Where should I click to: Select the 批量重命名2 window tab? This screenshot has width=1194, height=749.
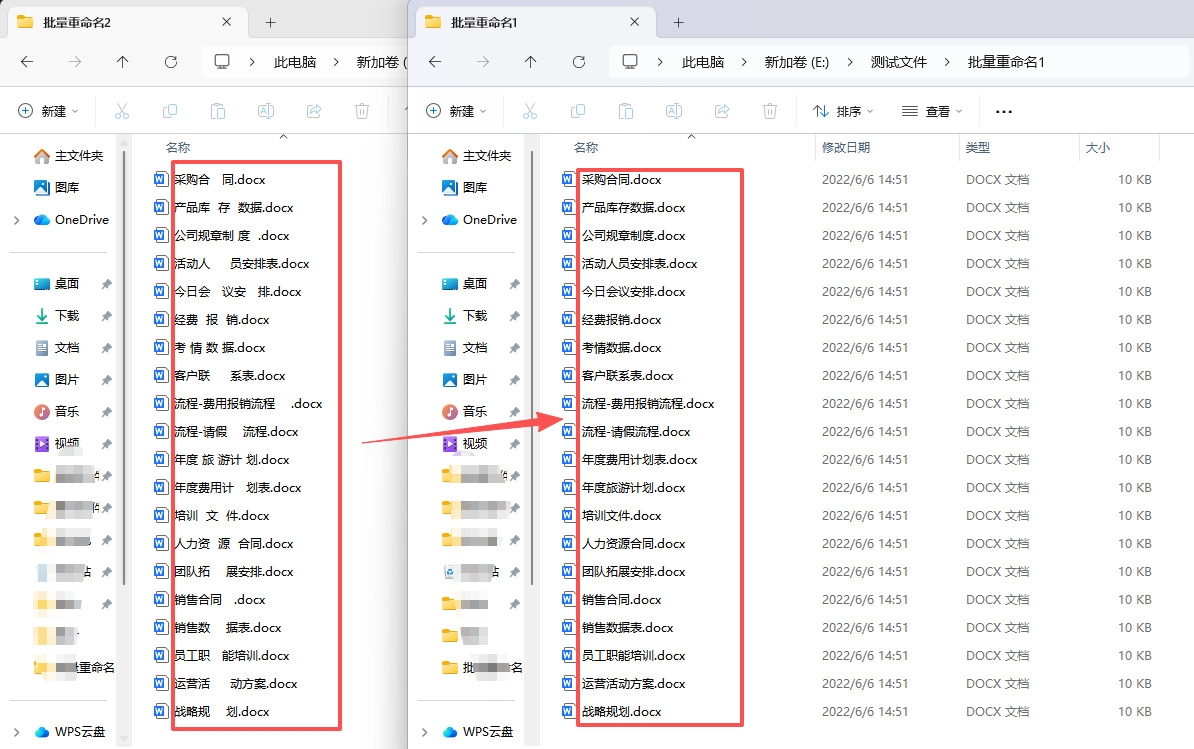coord(126,22)
